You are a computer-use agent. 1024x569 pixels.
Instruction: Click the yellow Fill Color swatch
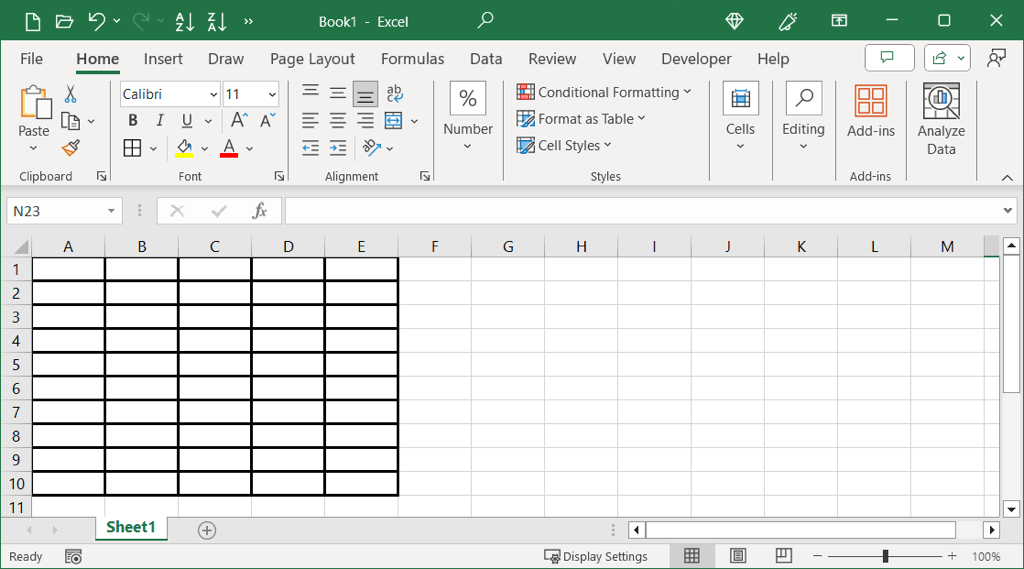184,148
